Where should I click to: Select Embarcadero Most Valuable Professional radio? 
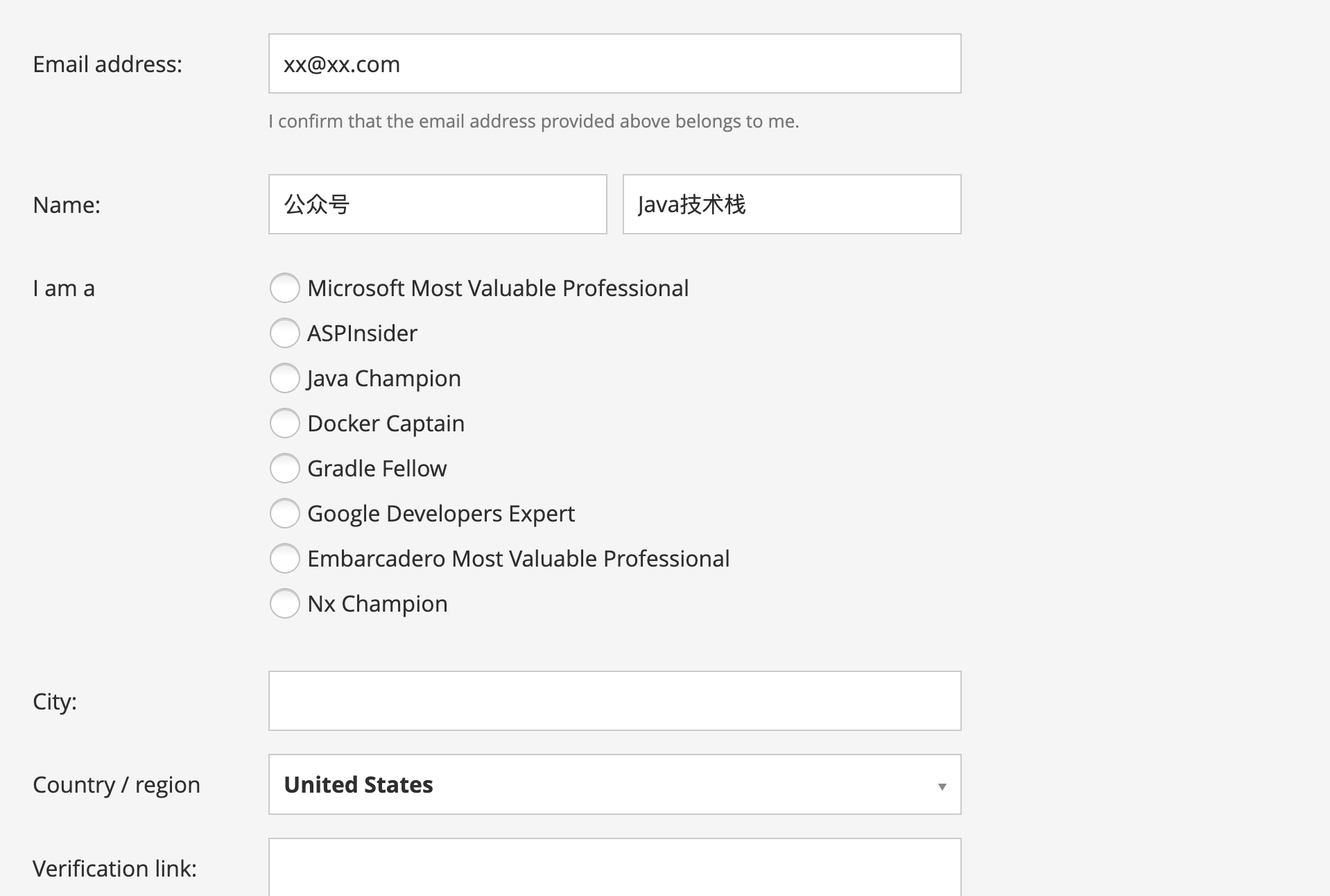284,558
